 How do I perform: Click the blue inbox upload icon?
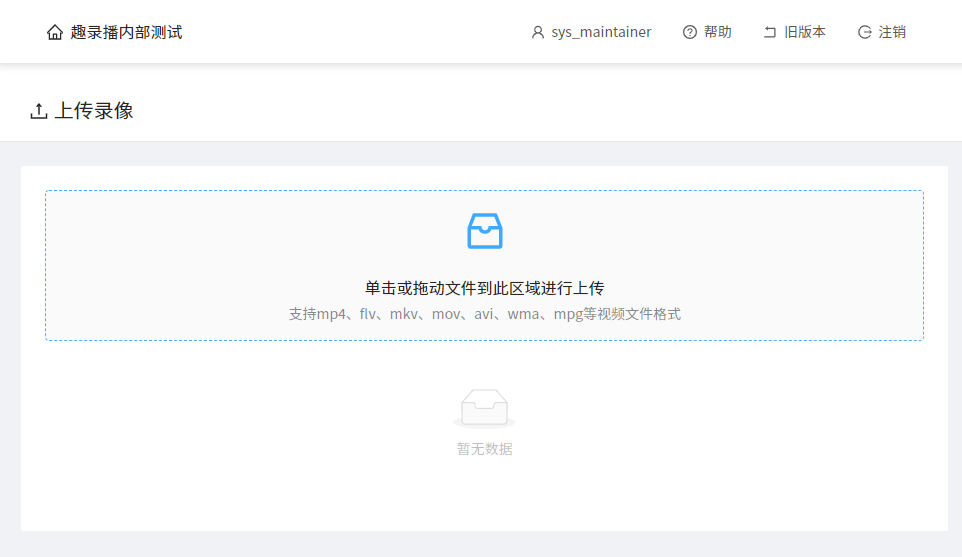(485, 231)
